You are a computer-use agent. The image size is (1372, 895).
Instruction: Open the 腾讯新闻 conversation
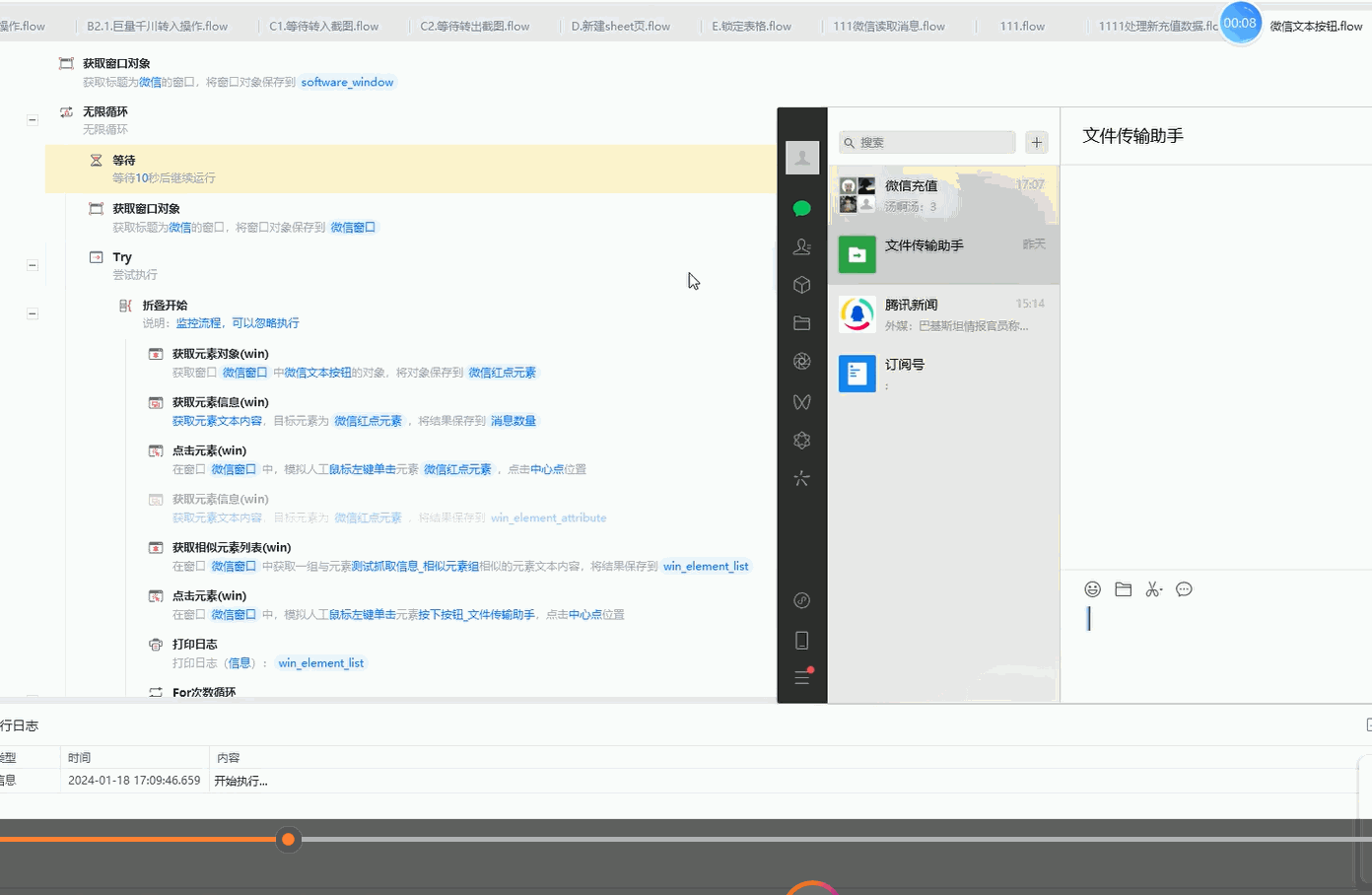pos(943,314)
